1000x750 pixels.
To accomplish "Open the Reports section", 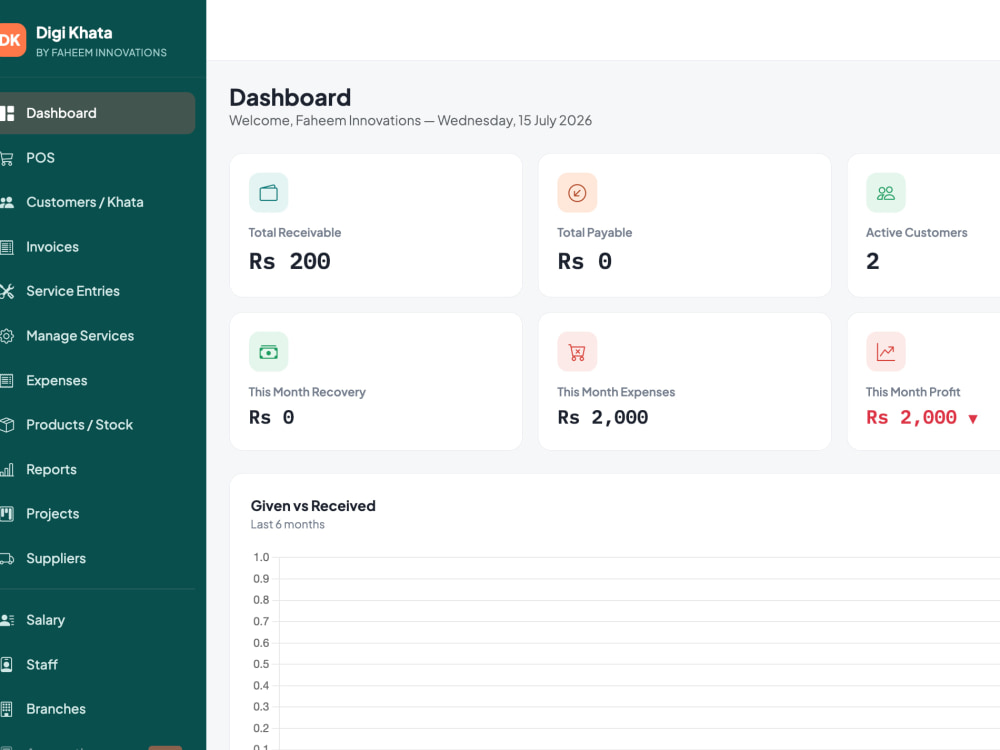I will [x=98, y=470].
